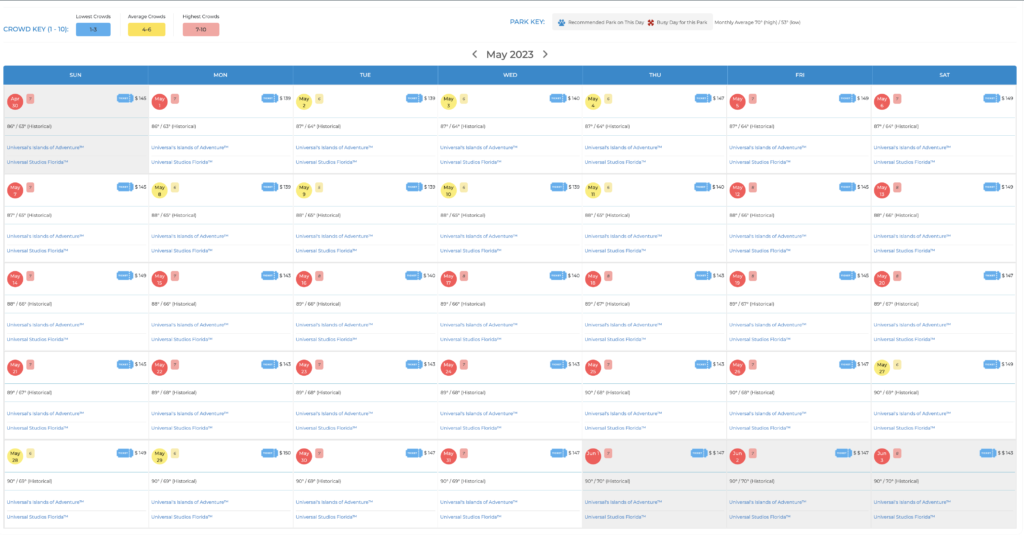Open Universal Studios Florida link on May 6

[x=909, y=161]
